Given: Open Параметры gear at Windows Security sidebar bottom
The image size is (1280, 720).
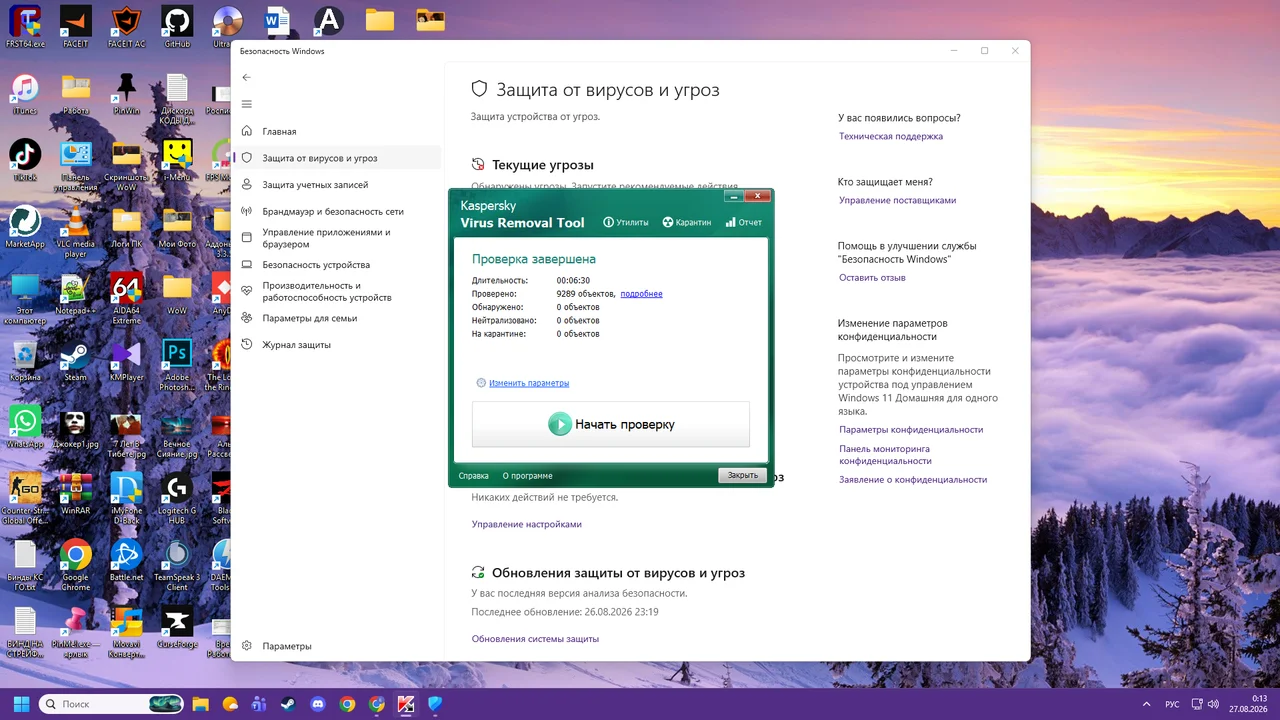Looking at the screenshot, I should [x=337, y=646].
